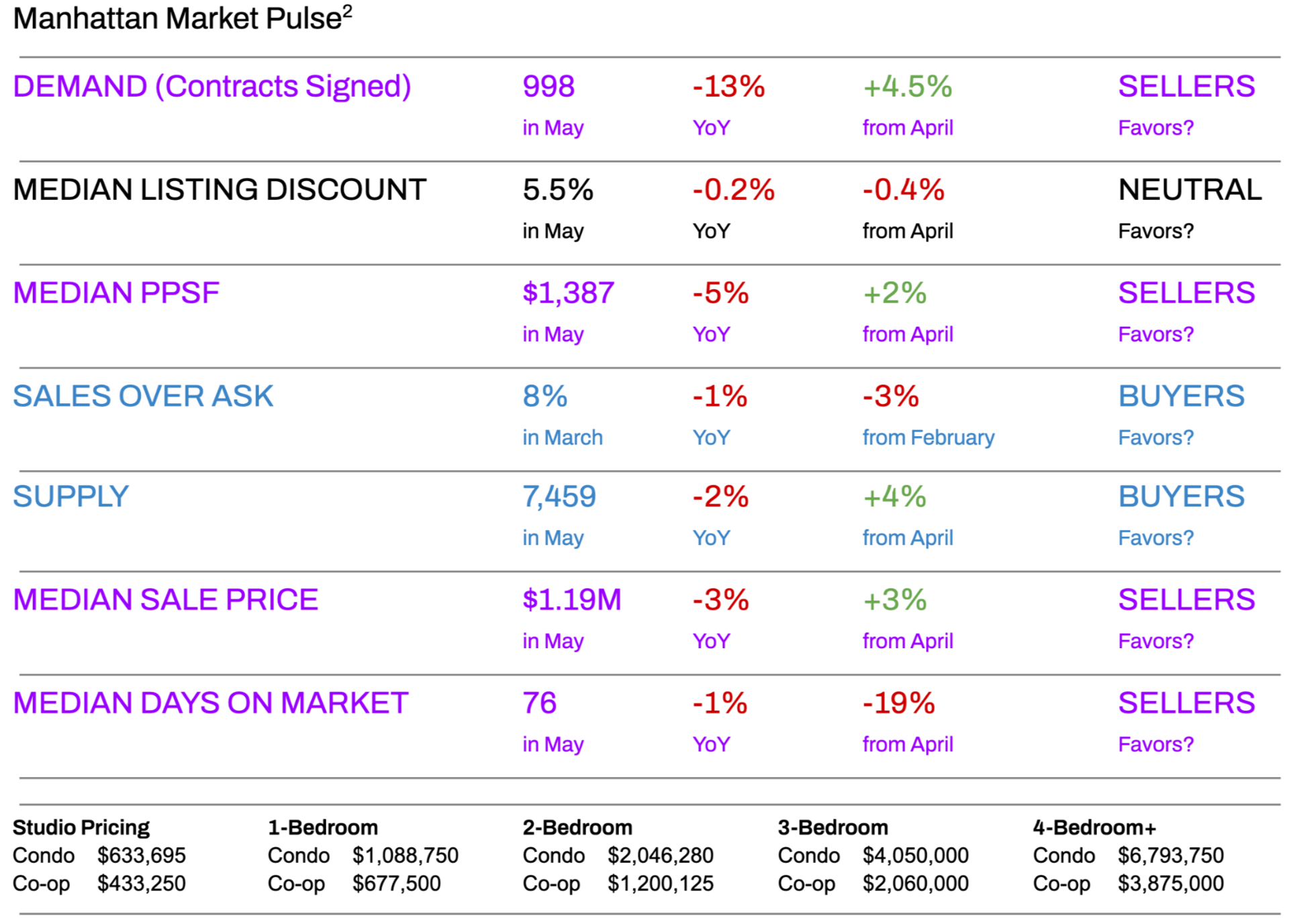Click the DEMAND (Contracts Signed) label
Viewport: 1289px width, 924px height.
pos(211,87)
